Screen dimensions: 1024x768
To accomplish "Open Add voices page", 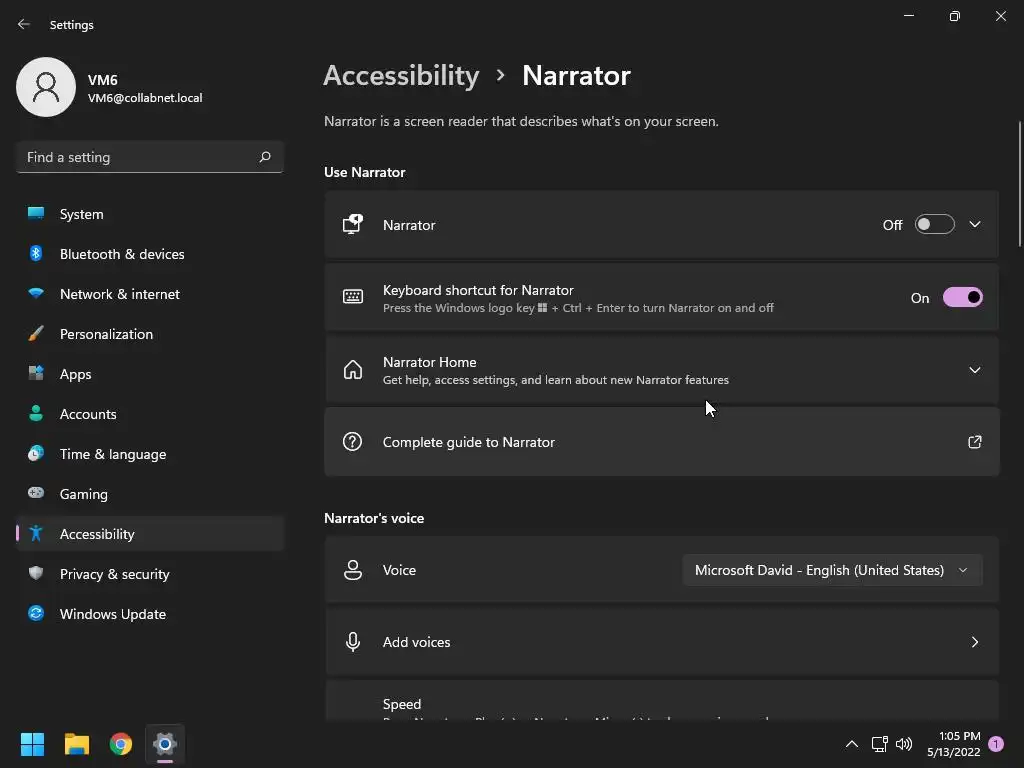I will (660, 642).
